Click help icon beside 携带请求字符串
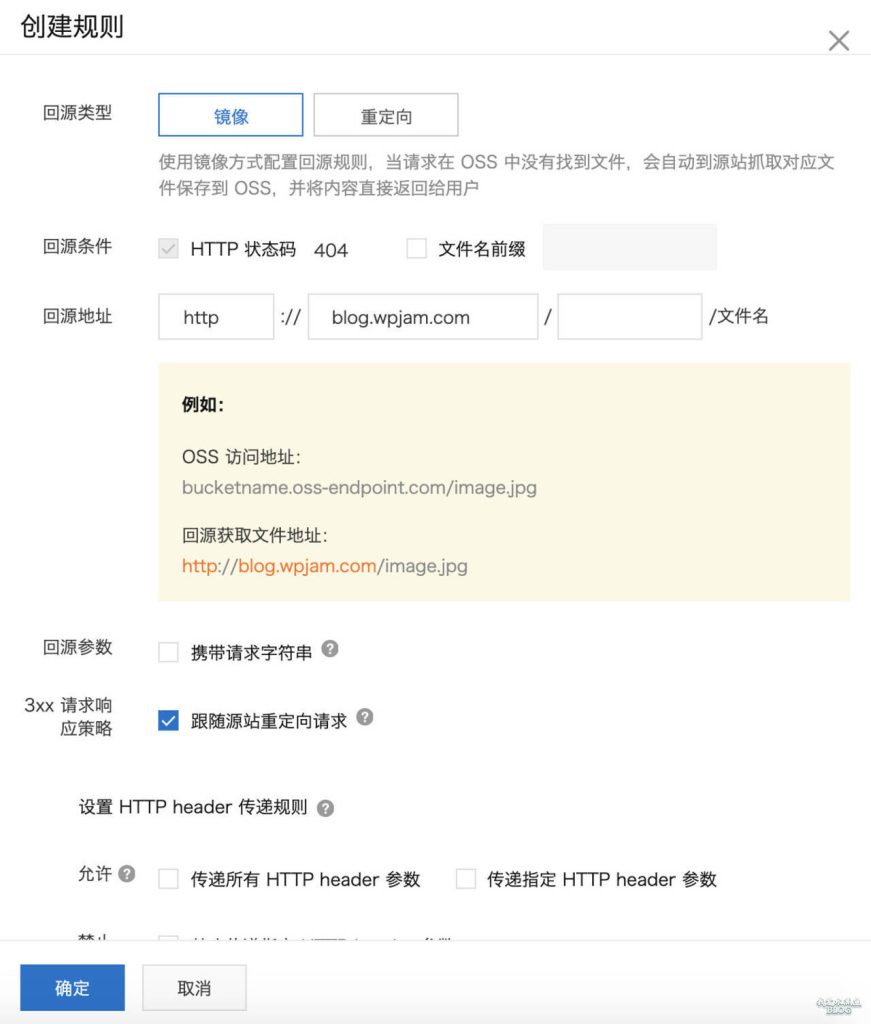871x1024 pixels. 330,649
